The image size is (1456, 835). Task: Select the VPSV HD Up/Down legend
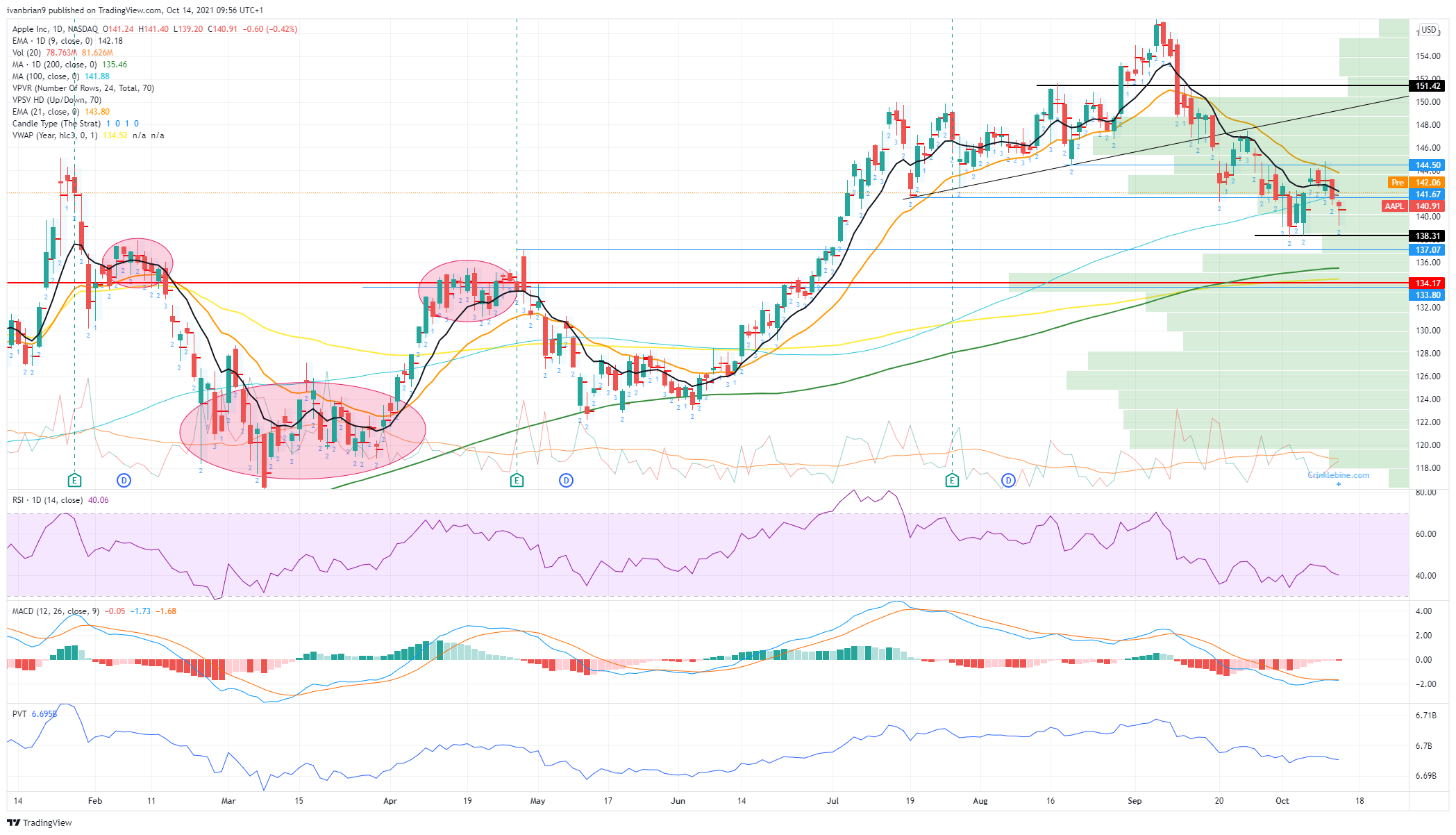[57, 100]
